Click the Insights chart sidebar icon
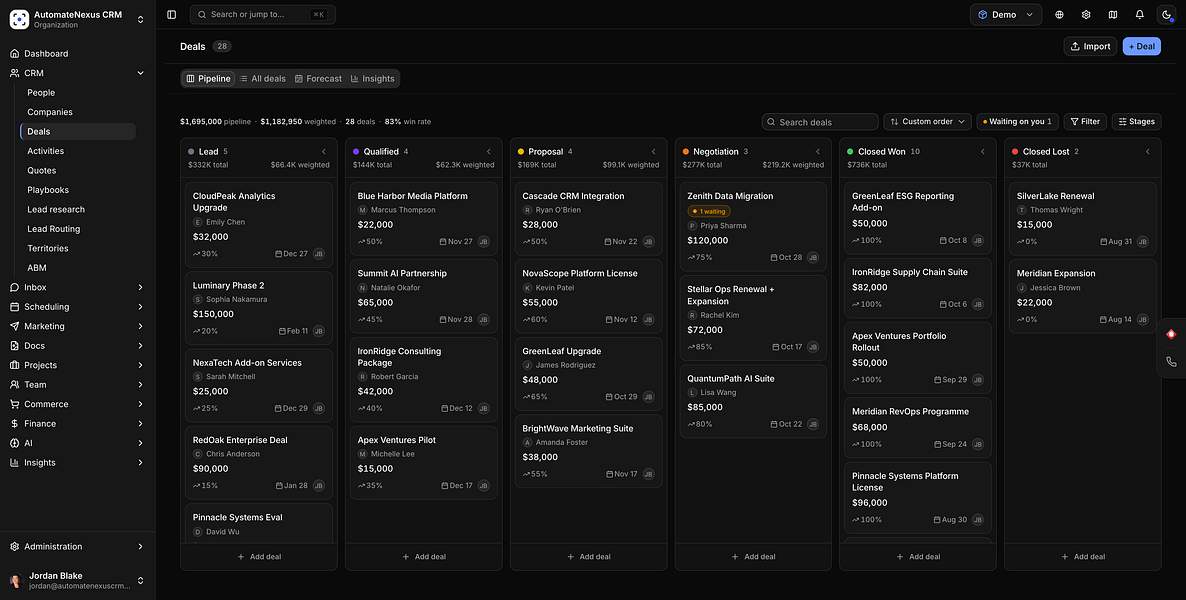This screenshot has height=600, width=1186. tap(14, 462)
